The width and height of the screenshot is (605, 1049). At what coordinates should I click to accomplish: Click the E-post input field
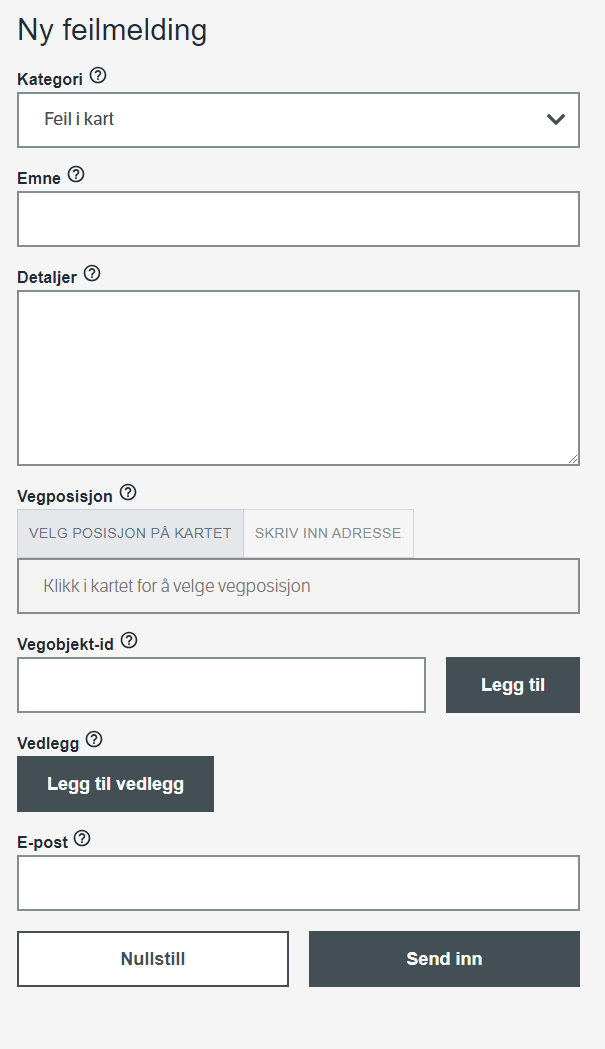click(298, 883)
